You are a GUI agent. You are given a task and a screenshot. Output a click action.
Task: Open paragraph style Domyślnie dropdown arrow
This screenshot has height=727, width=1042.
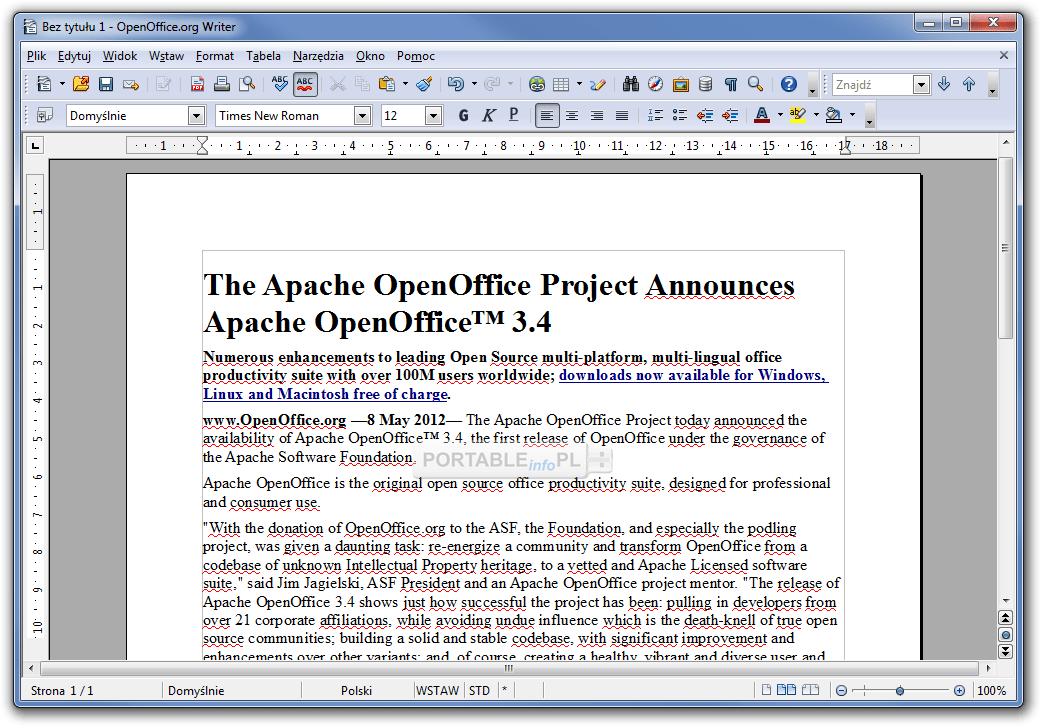click(x=196, y=116)
